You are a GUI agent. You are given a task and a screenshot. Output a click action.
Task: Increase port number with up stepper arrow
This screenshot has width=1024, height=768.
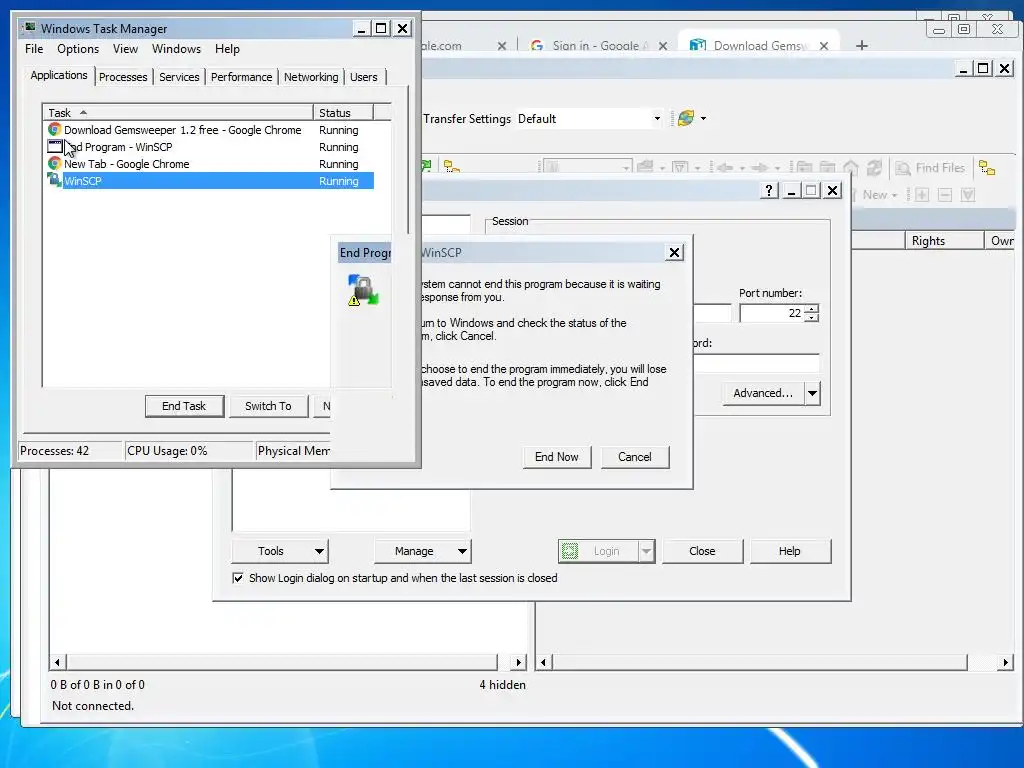[812, 309]
